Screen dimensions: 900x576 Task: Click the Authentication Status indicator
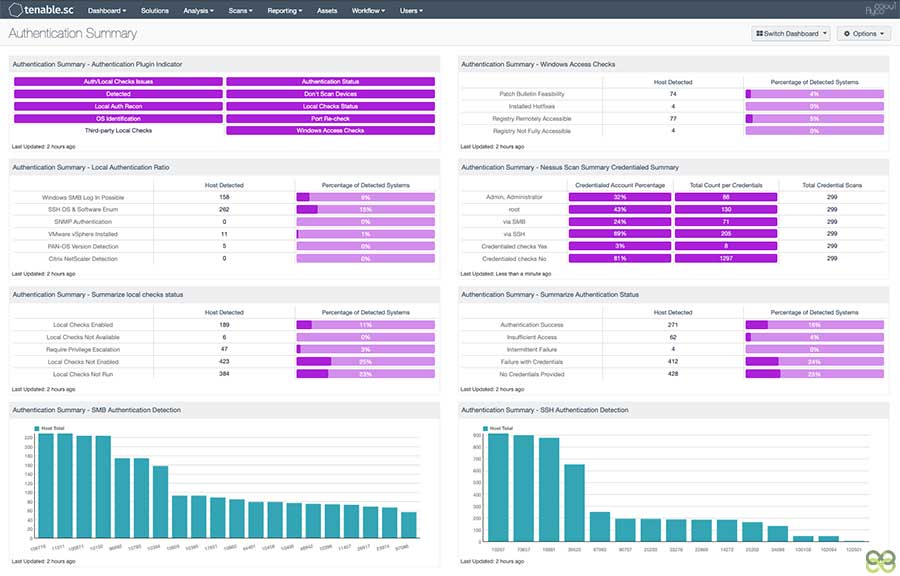click(x=330, y=82)
